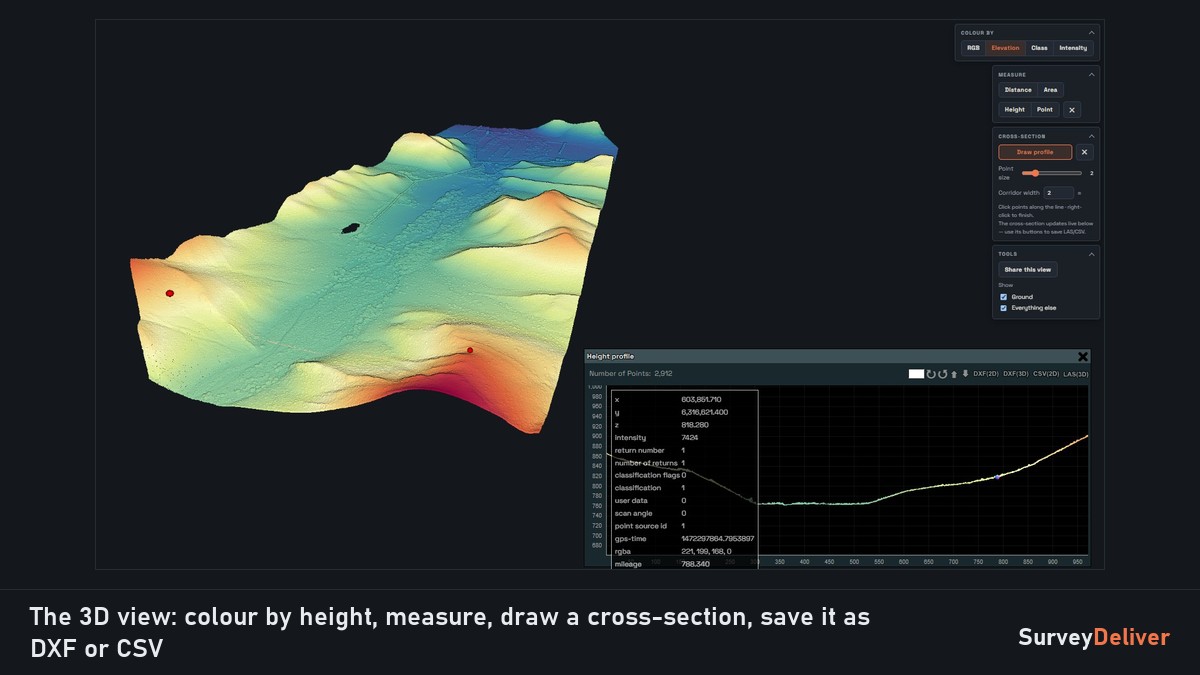Start the Area measure tool
The height and width of the screenshot is (675, 1200).
[x=1050, y=90]
